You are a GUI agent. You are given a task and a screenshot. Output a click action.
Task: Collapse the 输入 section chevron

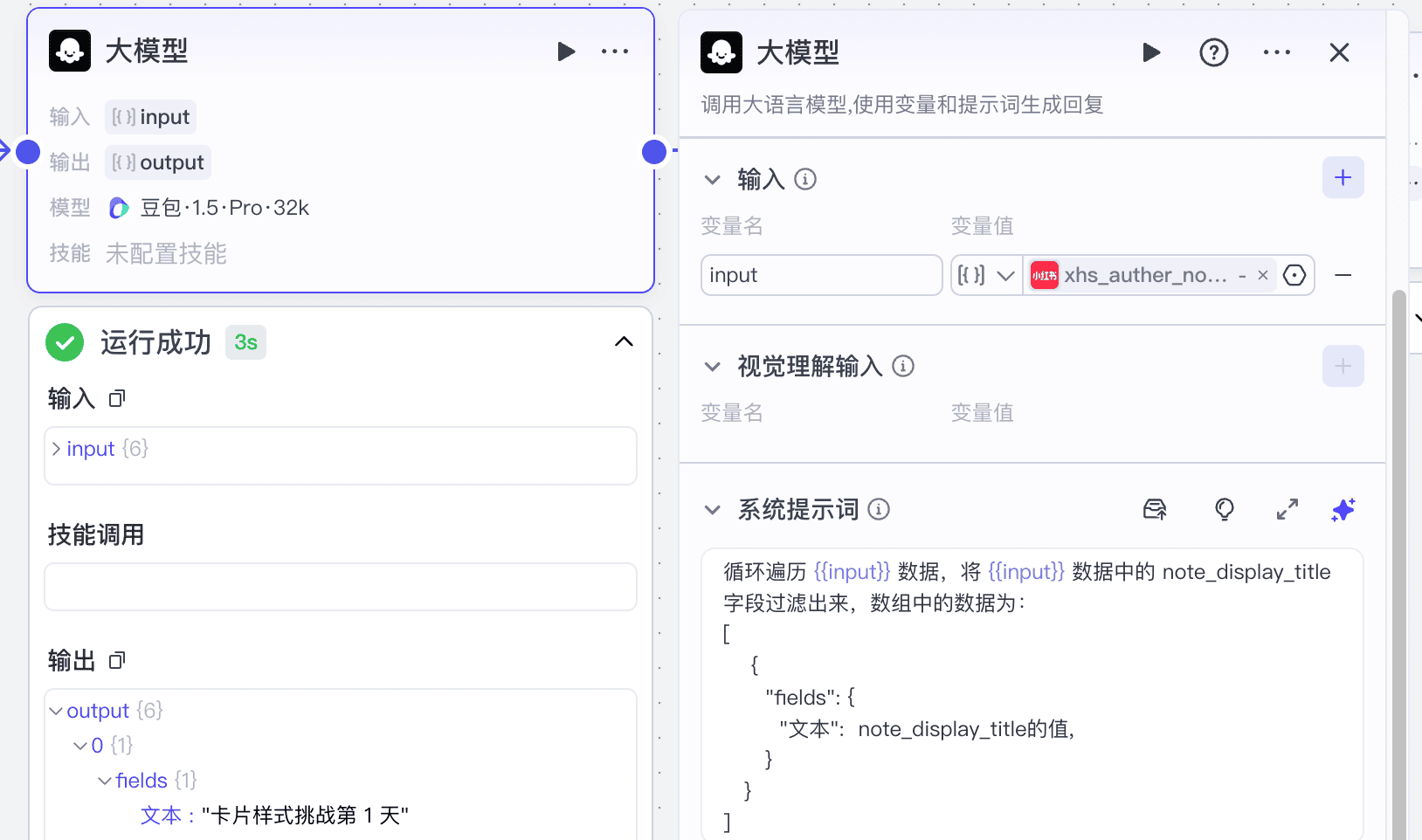tap(714, 179)
